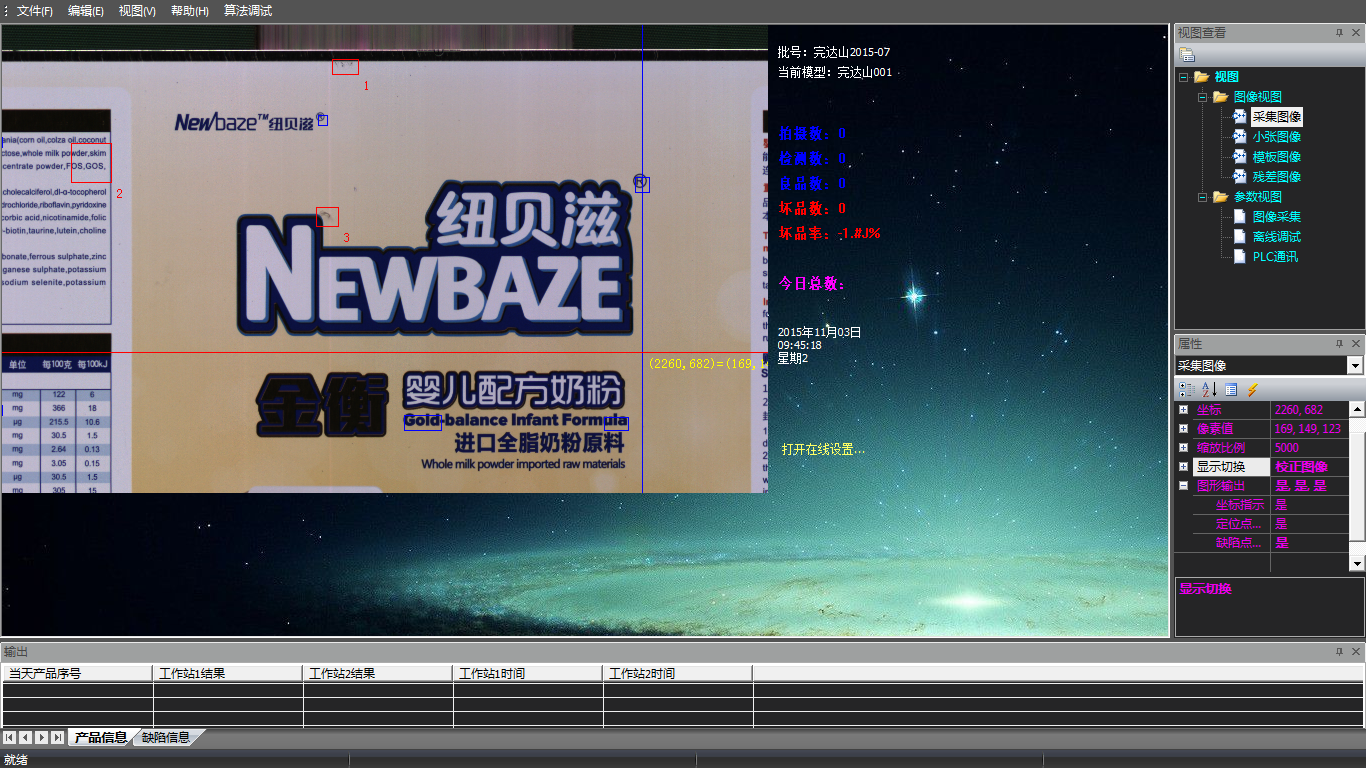Click the 工作站1结果 column header
This screenshot has width=1366, height=768.
228,673
